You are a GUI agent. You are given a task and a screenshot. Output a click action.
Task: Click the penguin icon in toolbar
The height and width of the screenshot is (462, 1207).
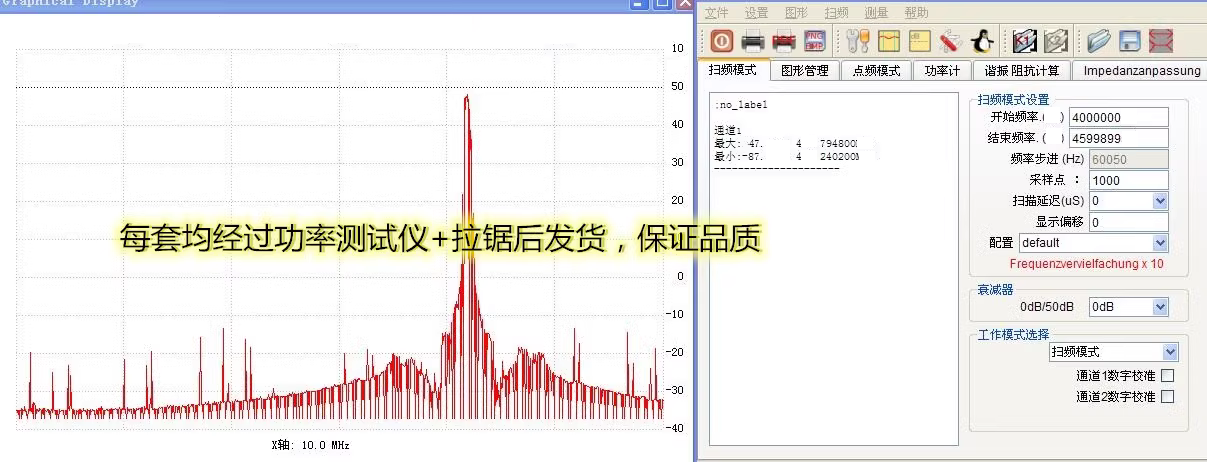pyautogui.click(x=981, y=41)
